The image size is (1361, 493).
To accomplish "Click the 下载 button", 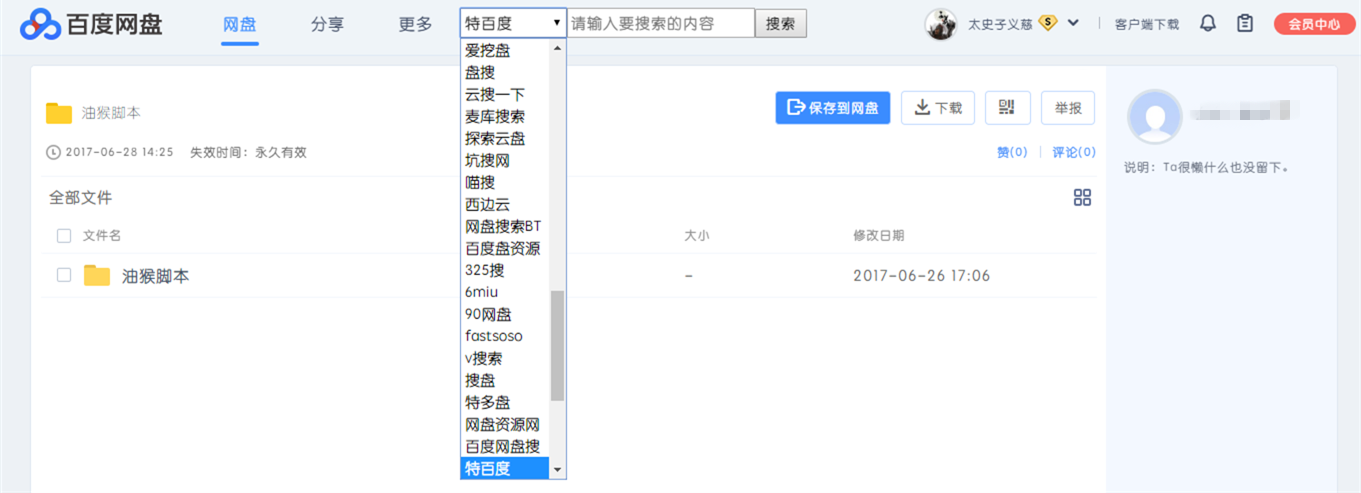I will (x=938, y=108).
